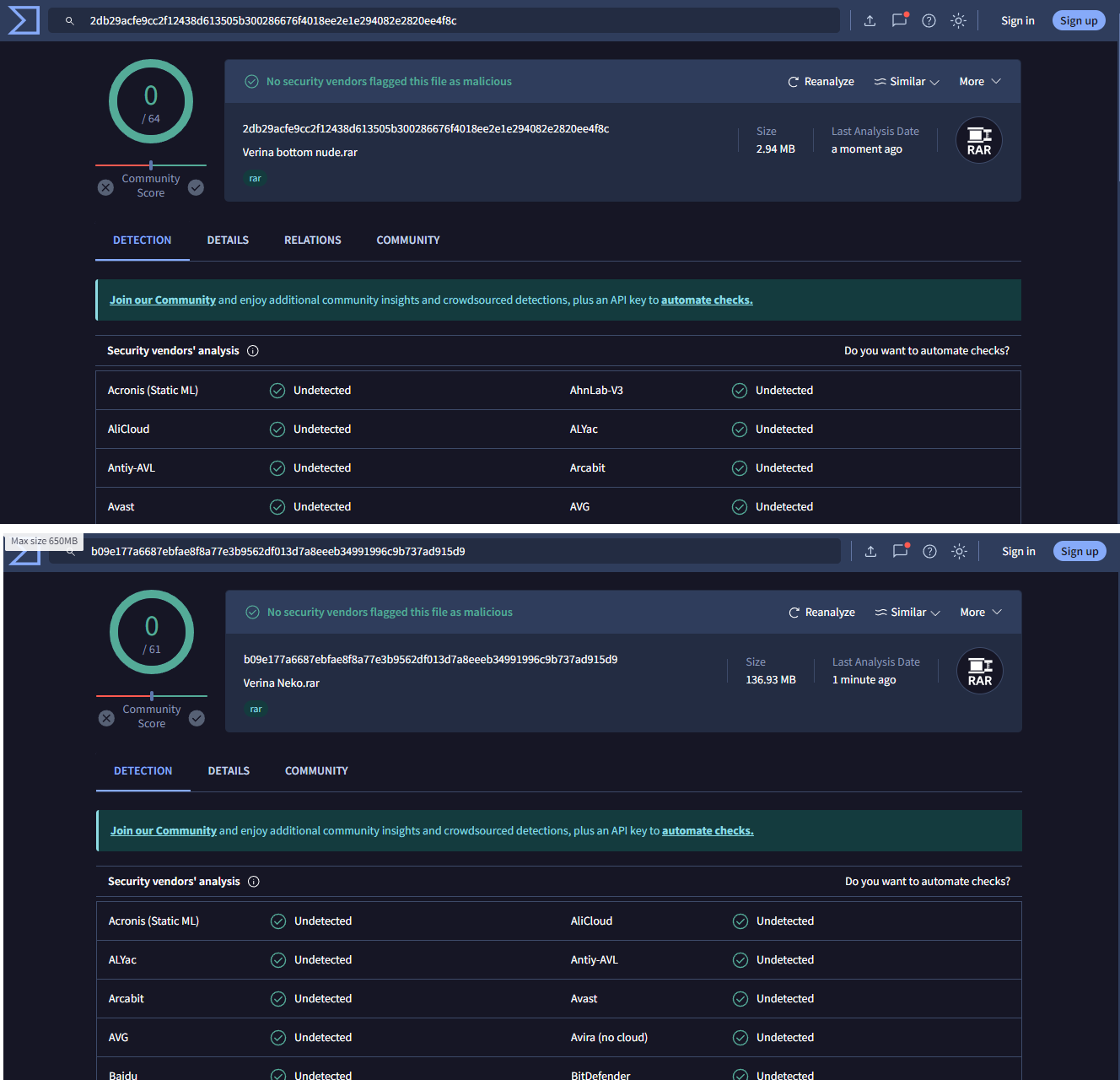Follow Join our Community link in 0/61 report
Viewport: 1120px width, 1080px height.
click(164, 831)
